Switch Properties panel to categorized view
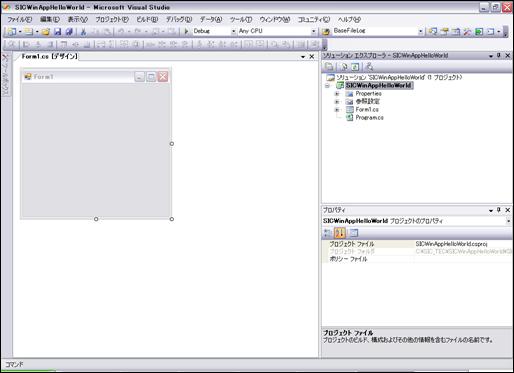514x373 pixels. coord(328,233)
